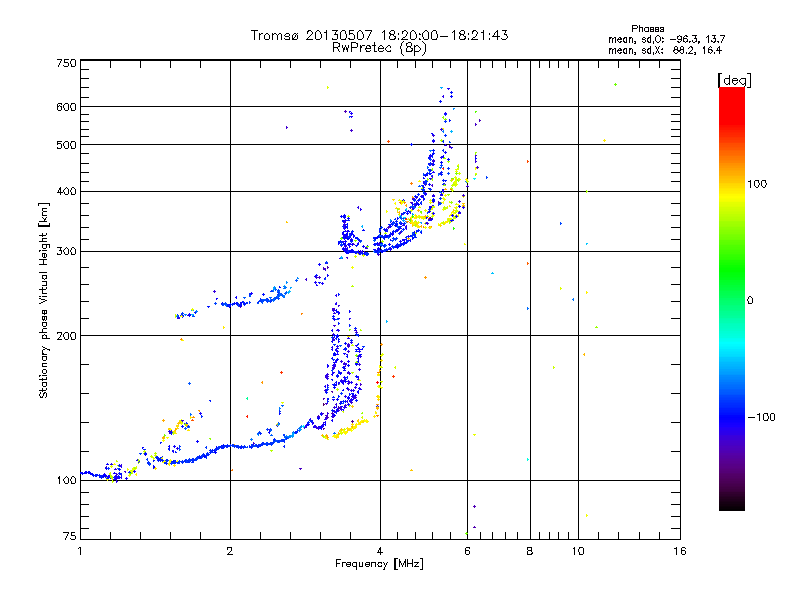Pick the black bottom of the colorbar
The height and width of the screenshot is (600, 800).
click(x=732, y=503)
